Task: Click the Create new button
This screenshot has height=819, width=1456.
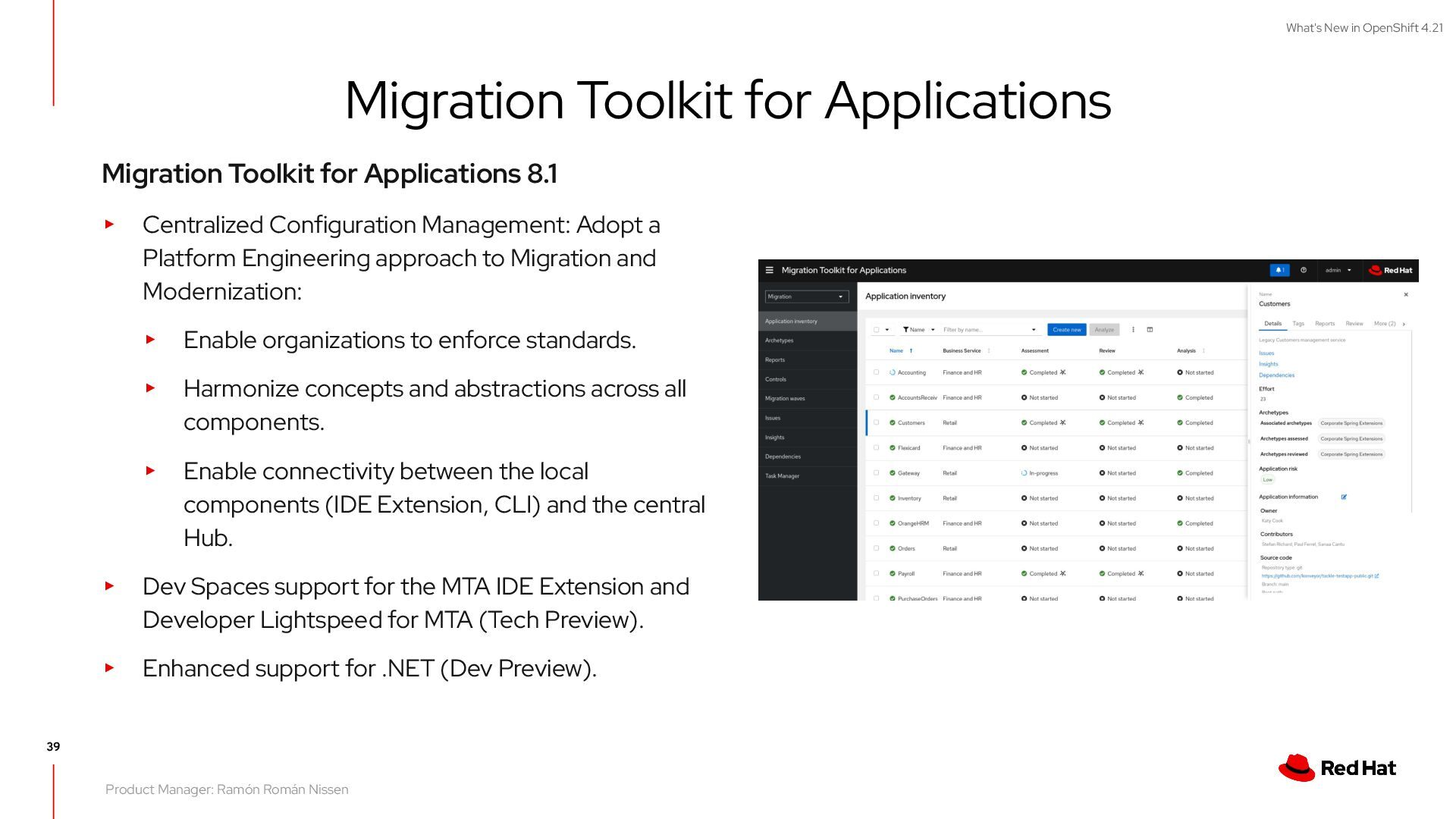Action: [x=1066, y=330]
